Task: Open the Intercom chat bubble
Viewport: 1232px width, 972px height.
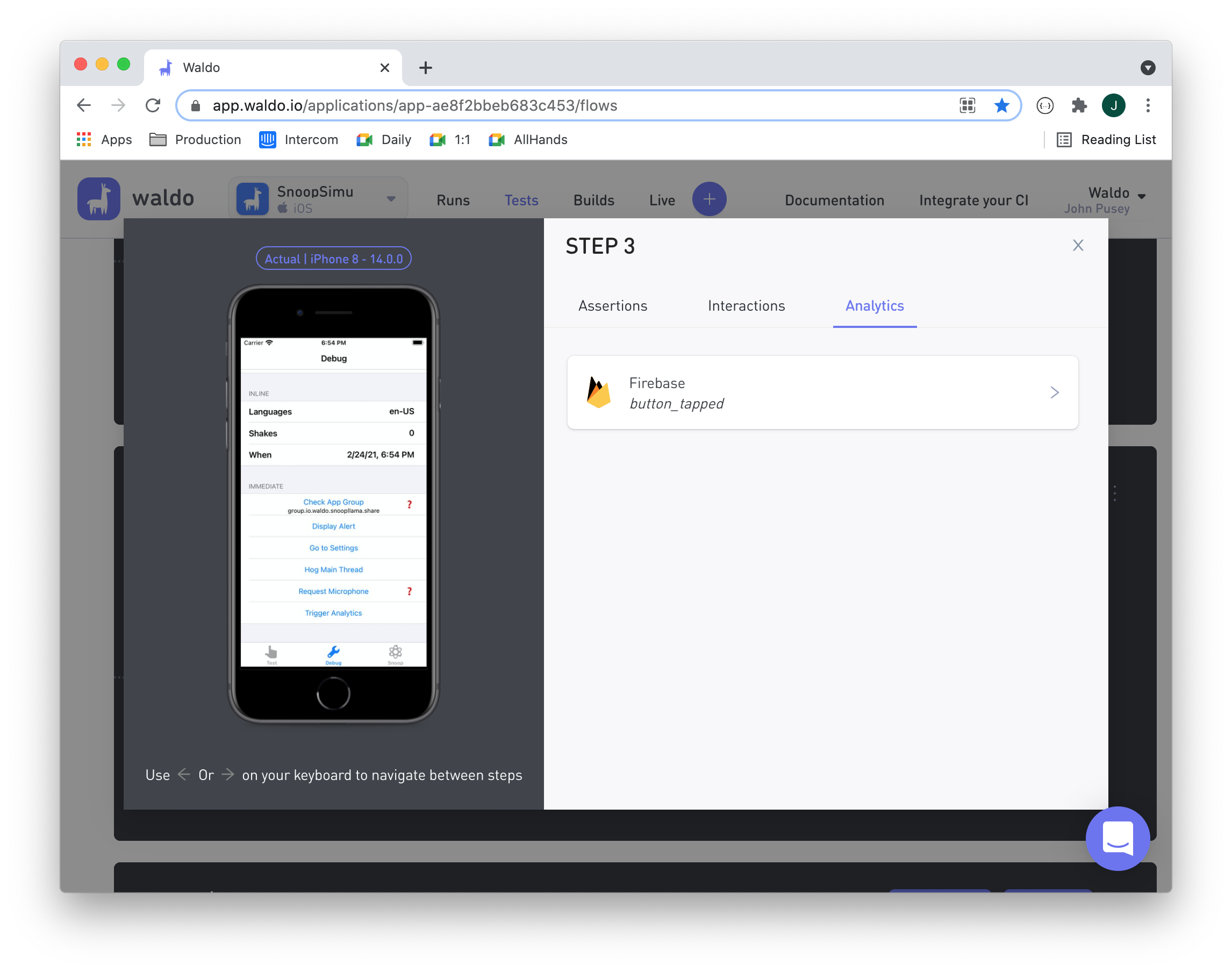Action: 1118,838
